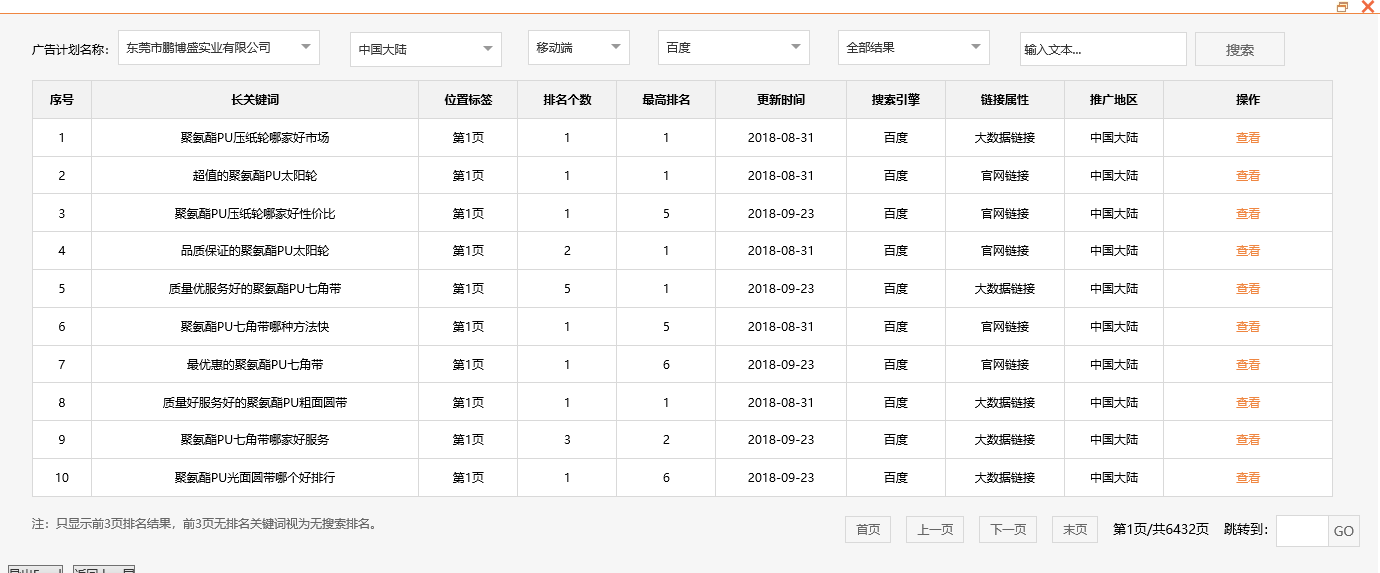This screenshot has width=1380, height=573.
Task: Click 查看 for 质量优服务好的聚氨酯PU七角带
Action: click(1248, 289)
